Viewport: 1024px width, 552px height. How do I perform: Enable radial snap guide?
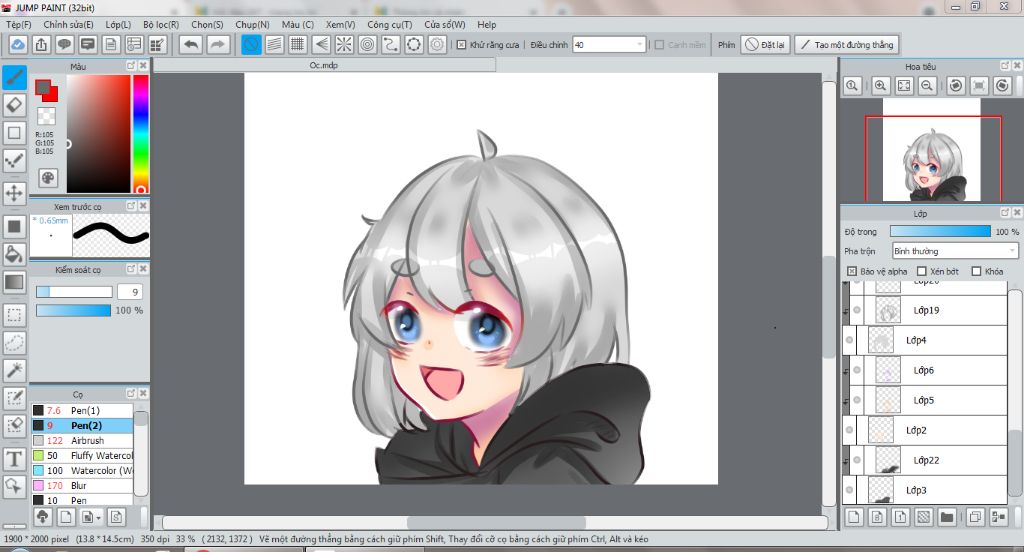pyautogui.click(x=344, y=44)
